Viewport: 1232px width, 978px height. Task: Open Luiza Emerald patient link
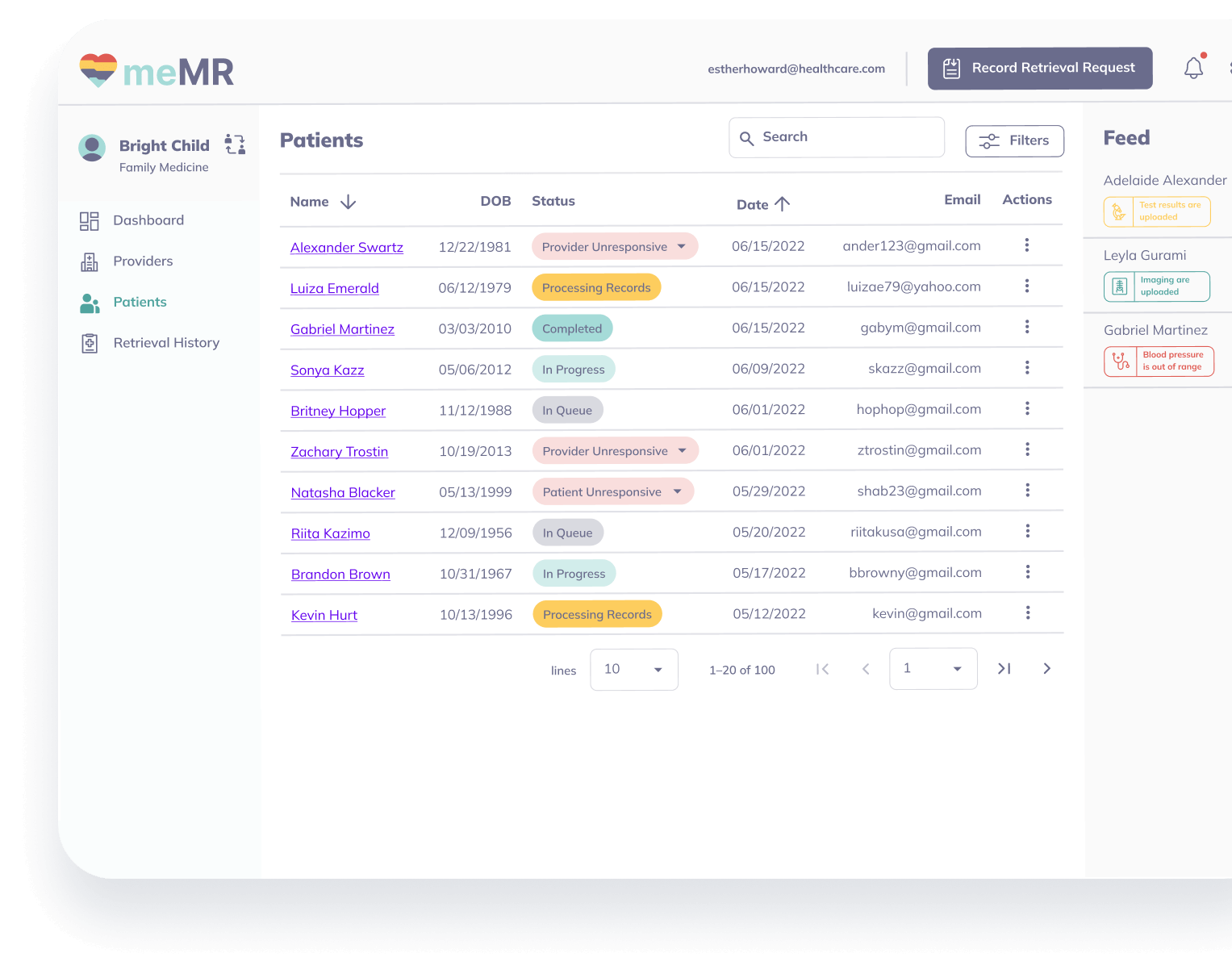coord(335,289)
